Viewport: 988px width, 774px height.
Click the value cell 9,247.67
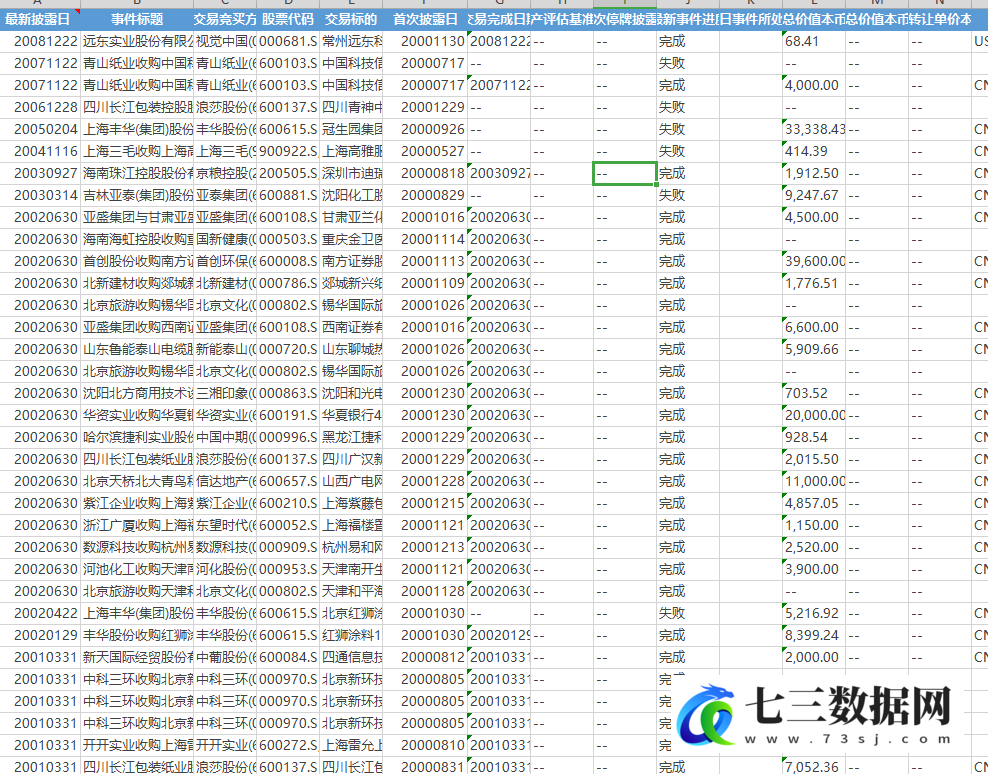pyautogui.click(x=814, y=195)
